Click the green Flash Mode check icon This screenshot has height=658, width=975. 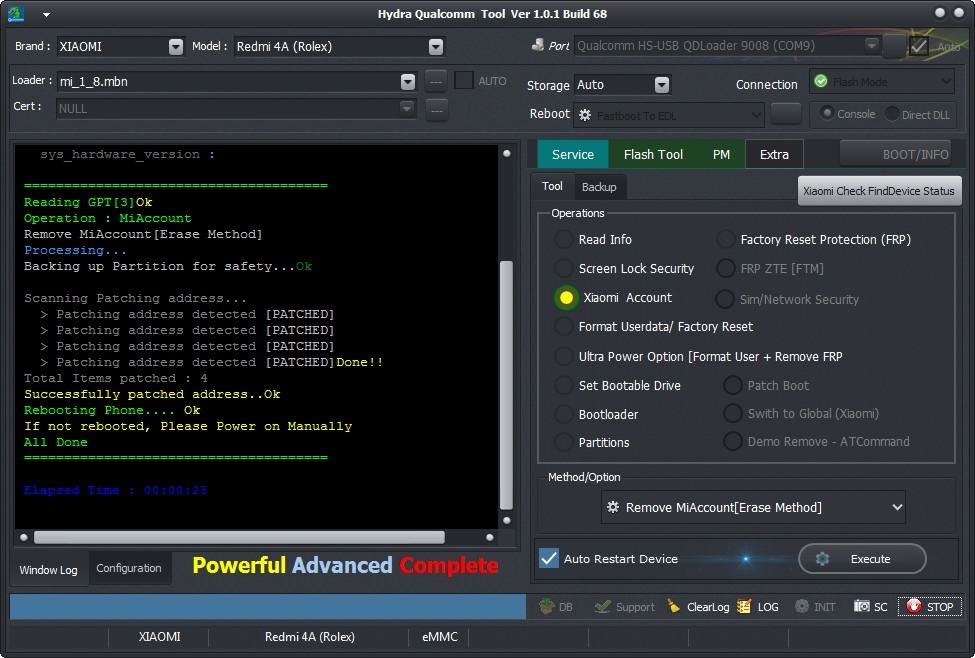[821, 81]
